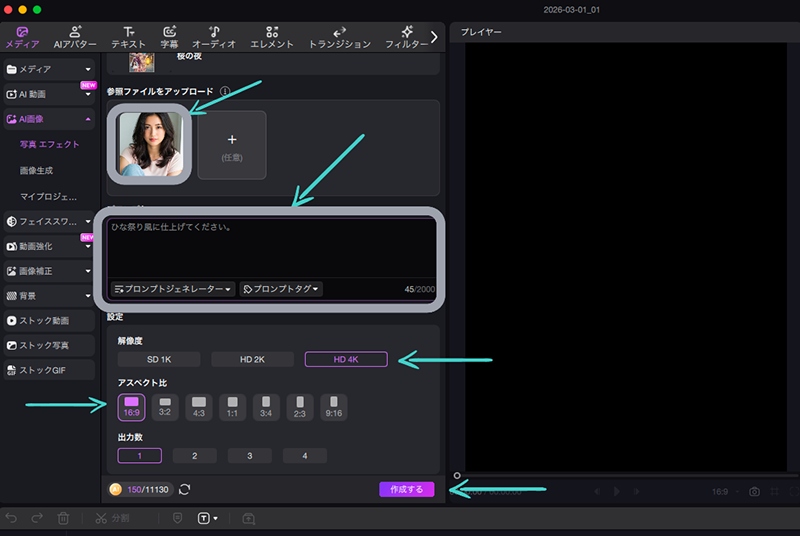
Task: Set output count to 4
Action: coord(304,456)
